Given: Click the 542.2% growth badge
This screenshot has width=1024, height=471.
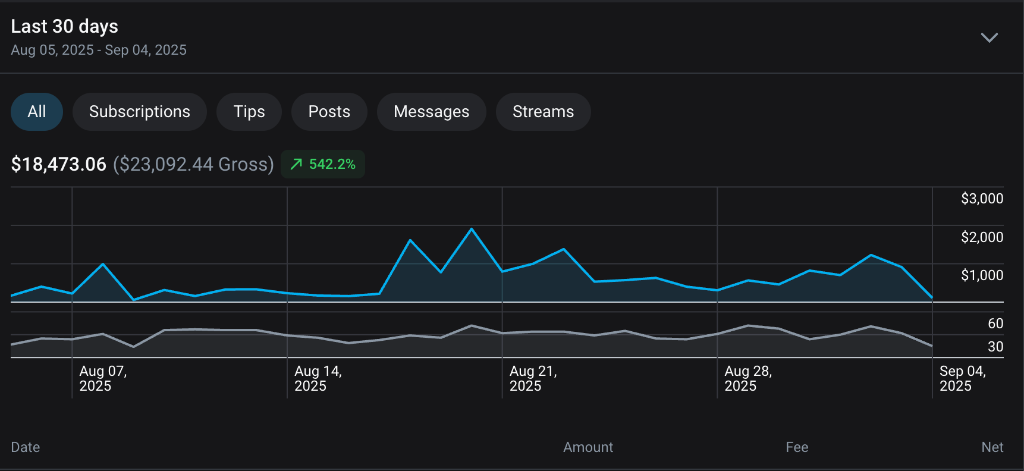Looking at the screenshot, I should 323,164.
